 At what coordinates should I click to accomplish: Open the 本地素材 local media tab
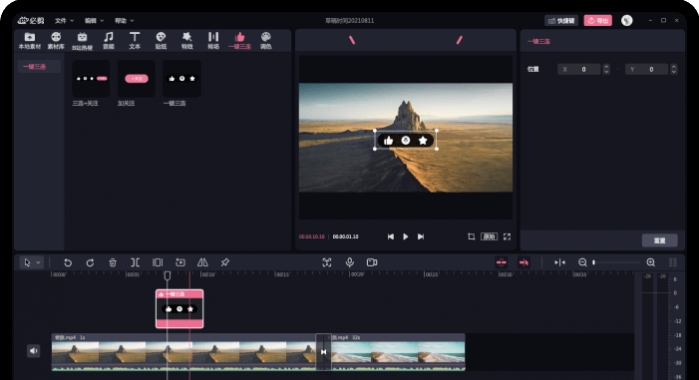click(x=30, y=41)
